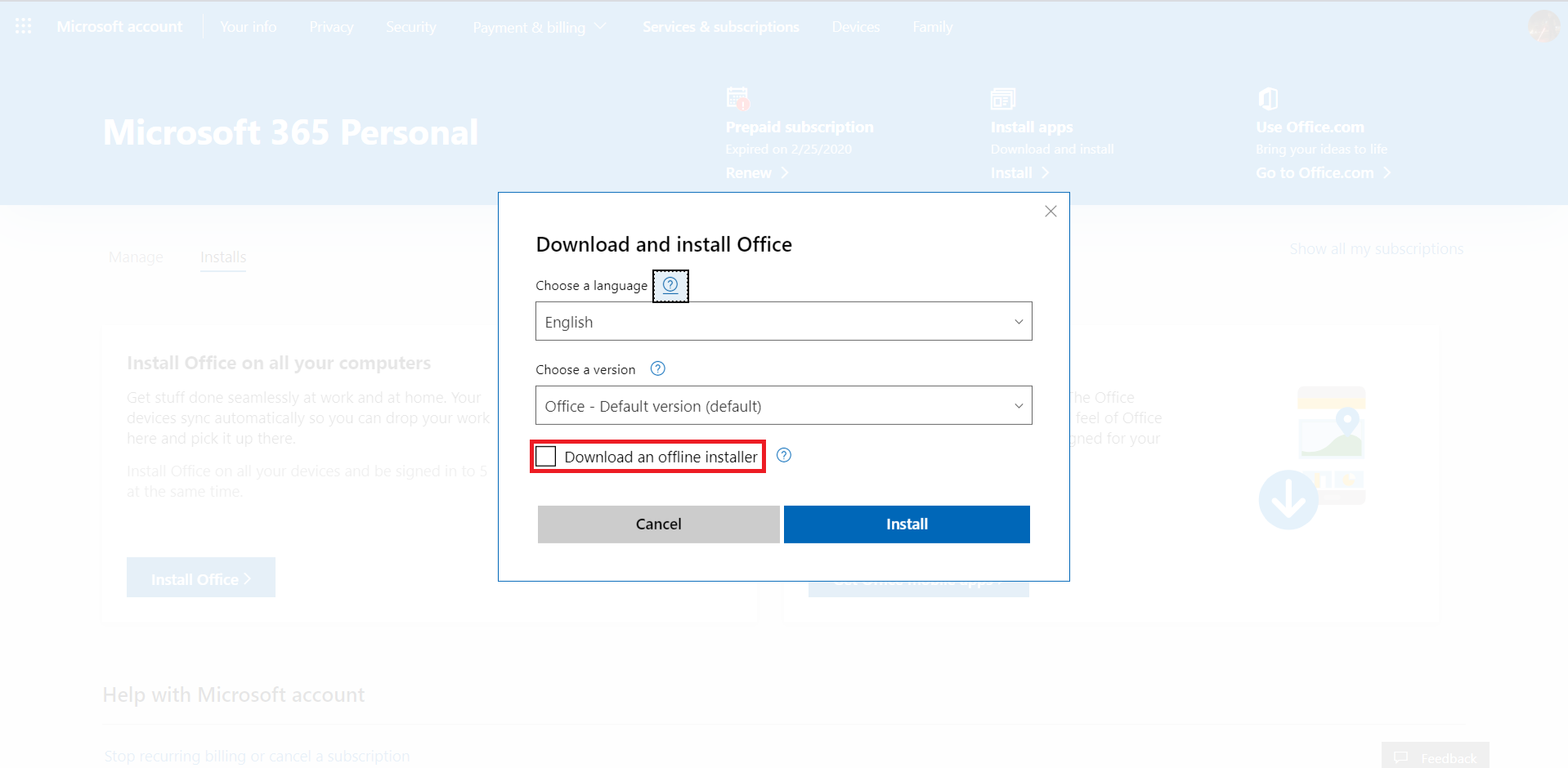The width and height of the screenshot is (1568, 768).
Task: Switch to the Manage tab
Action: pos(136,257)
